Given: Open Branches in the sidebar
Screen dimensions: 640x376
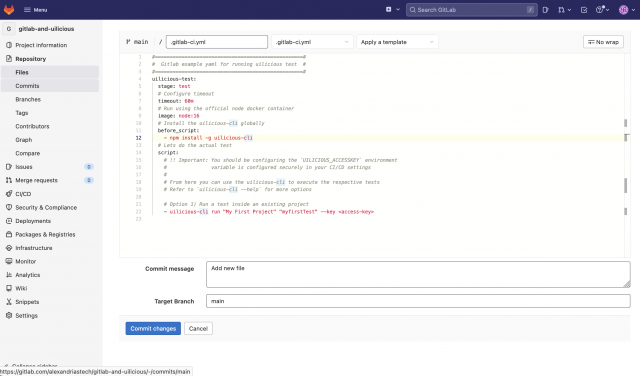Looking at the screenshot, I should click(x=28, y=99).
